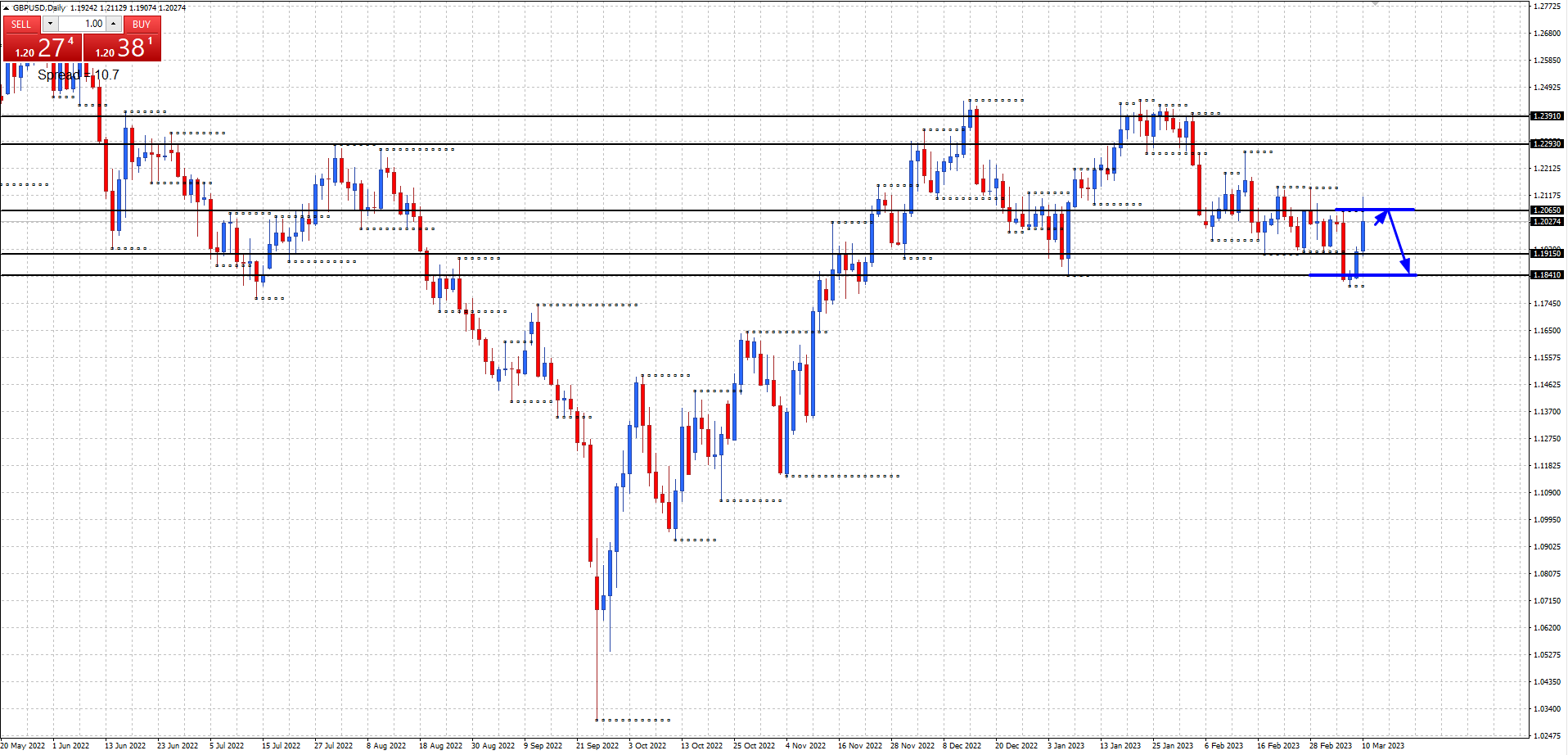Viewport: 1568px width, 755px height.
Task: Click the 1.00 volume input field
Action: click(82, 25)
